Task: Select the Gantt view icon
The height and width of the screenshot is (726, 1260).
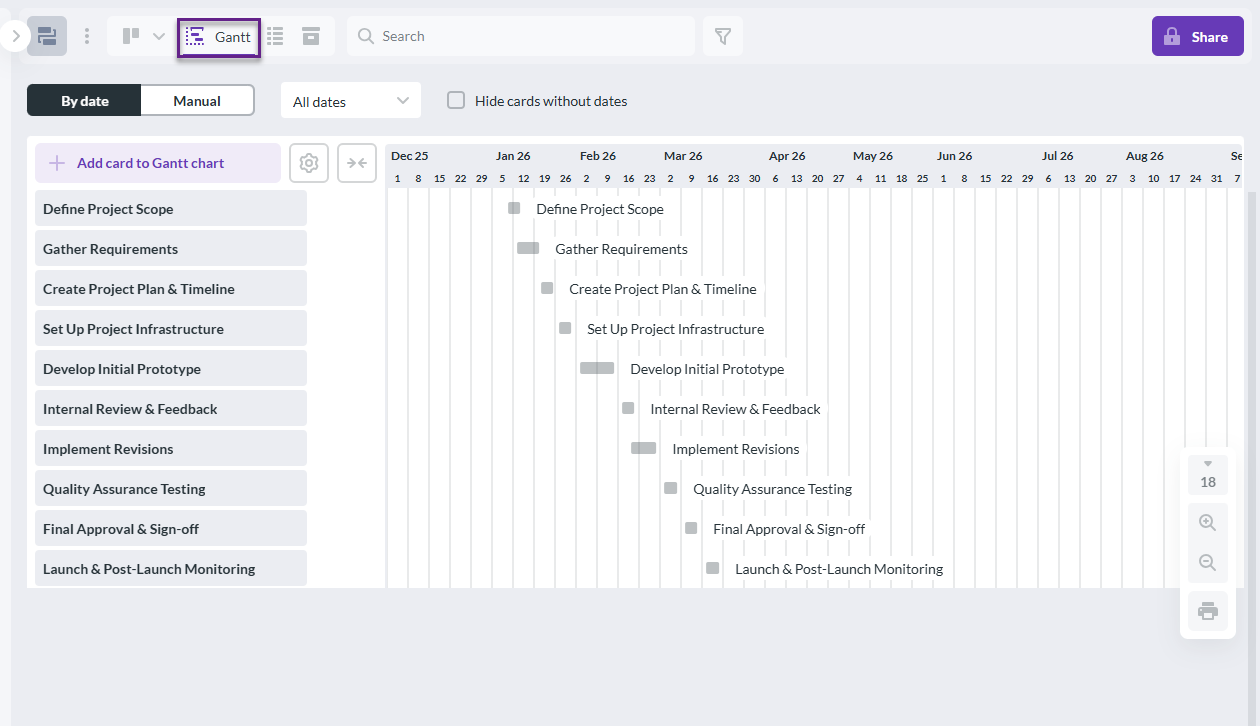Action: pyautogui.click(x=218, y=36)
